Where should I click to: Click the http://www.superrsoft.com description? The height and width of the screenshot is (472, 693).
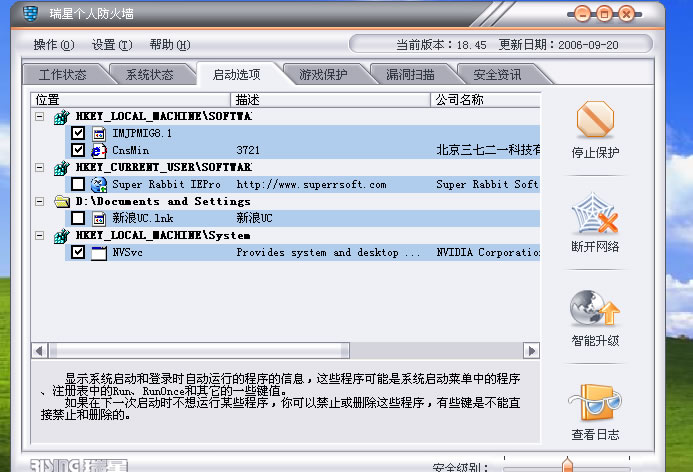click(312, 184)
